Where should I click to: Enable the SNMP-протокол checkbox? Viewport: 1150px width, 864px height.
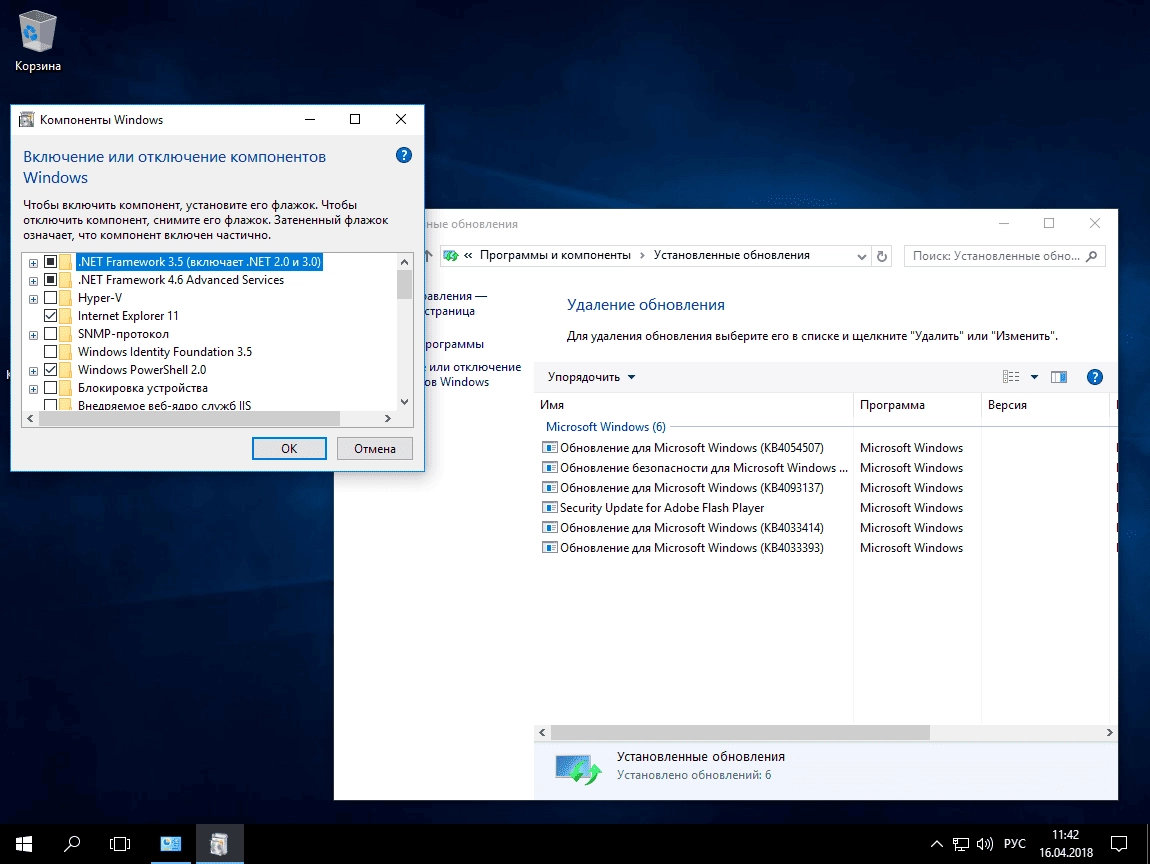[51, 334]
